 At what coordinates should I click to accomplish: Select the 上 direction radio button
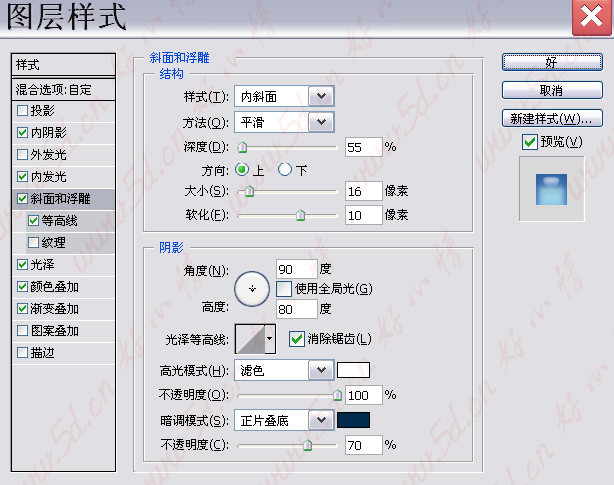point(242,169)
